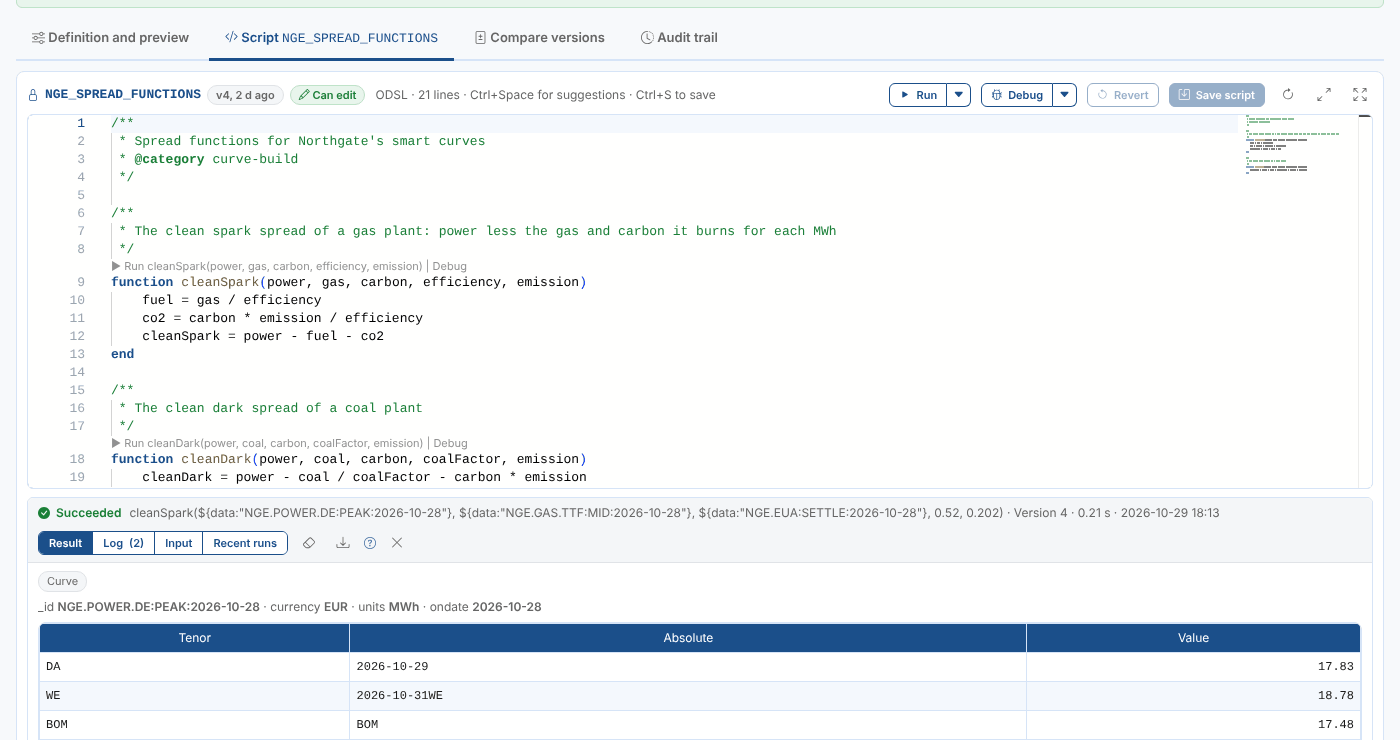Click the Tenor column header

[x=195, y=638]
